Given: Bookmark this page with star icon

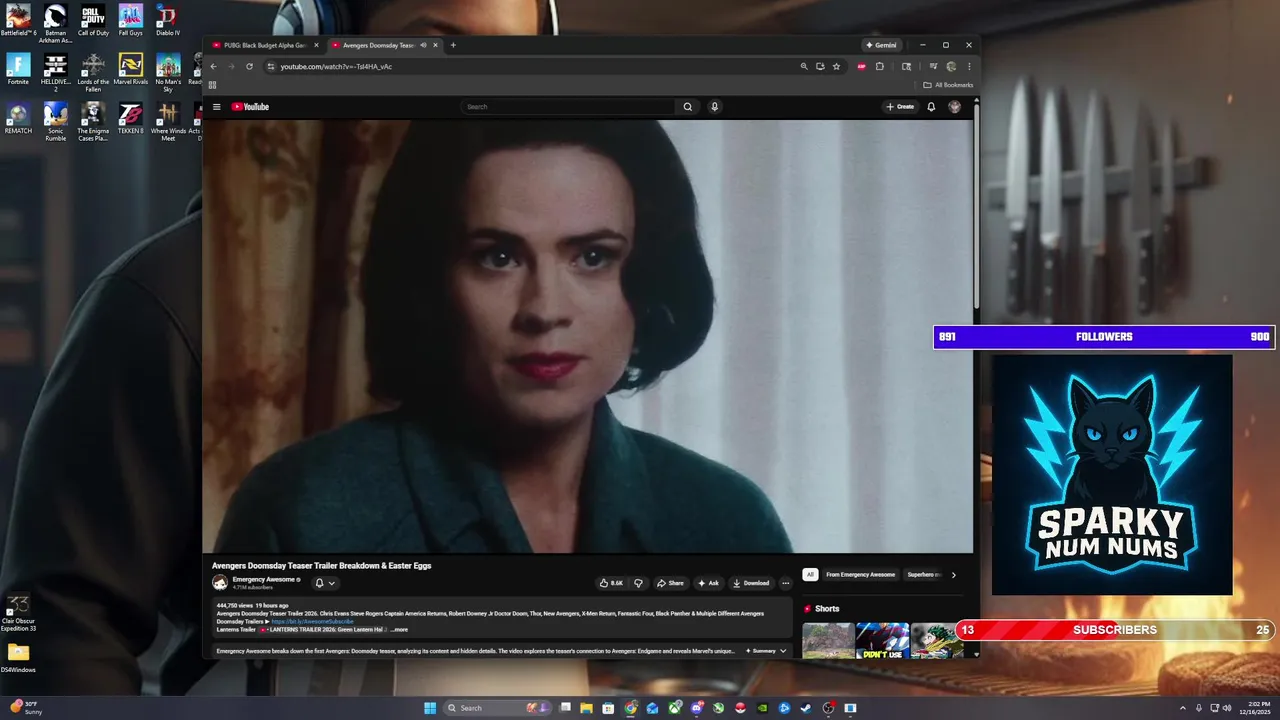Looking at the screenshot, I should (836, 67).
